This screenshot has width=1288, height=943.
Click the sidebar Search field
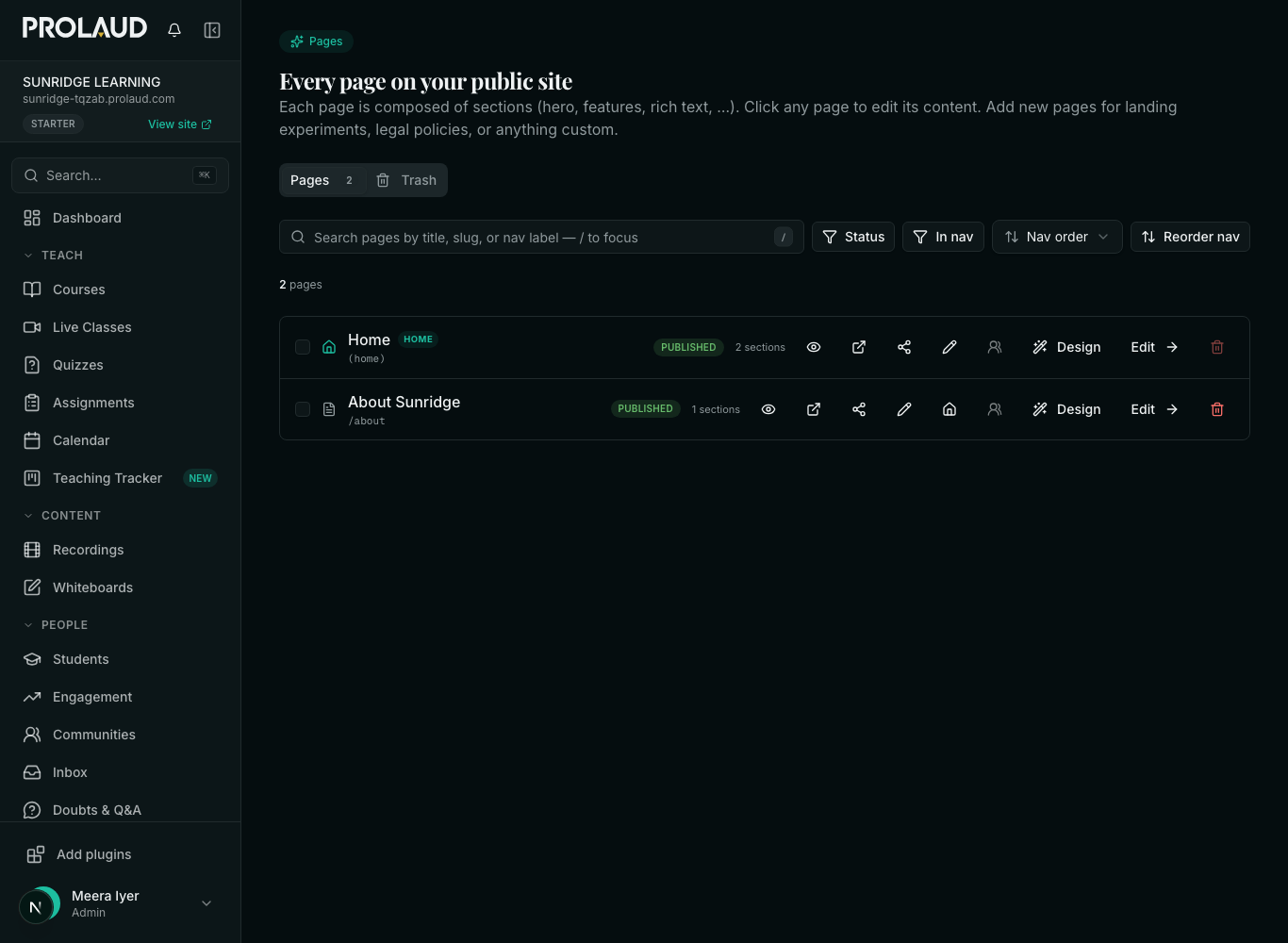tap(120, 175)
